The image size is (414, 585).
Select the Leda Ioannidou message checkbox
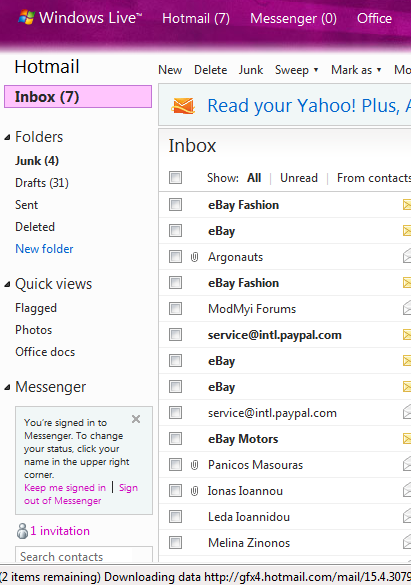click(x=175, y=517)
